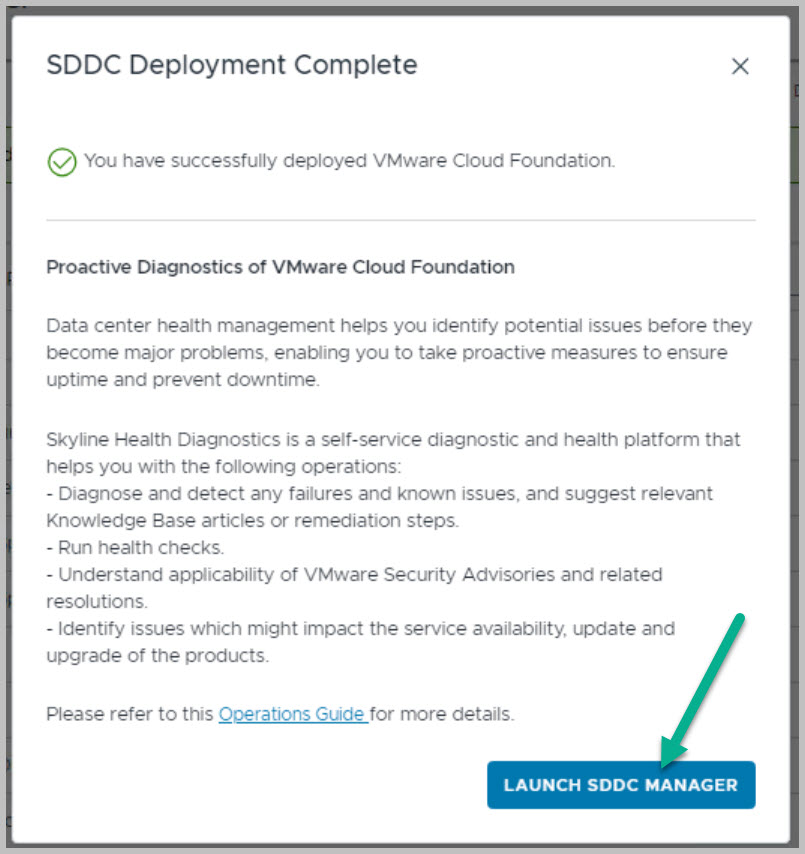805x854 pixels.
Task: Click the Proactive Diagnostics heading
Action: (x=280, y=267)
